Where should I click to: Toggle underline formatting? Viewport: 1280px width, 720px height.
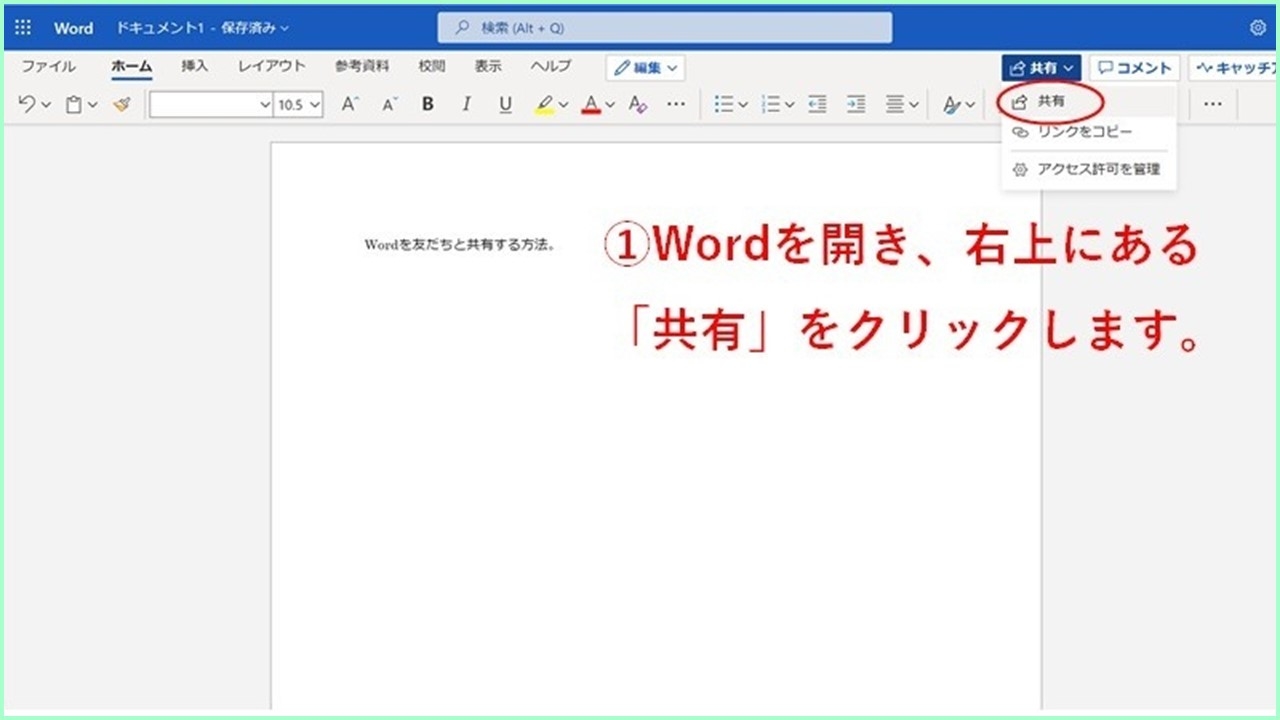505,104
